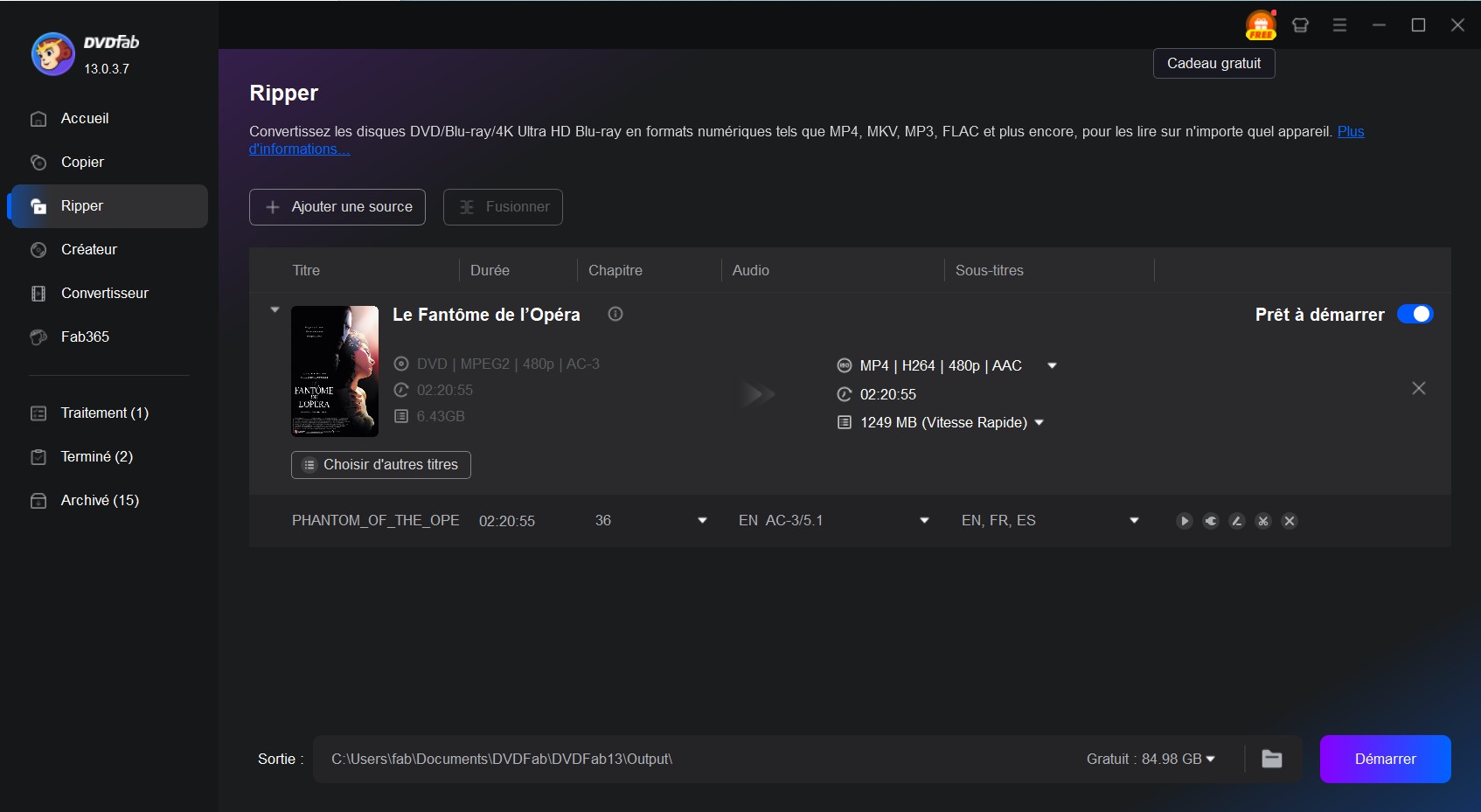The width and height of the screenshot is (1481, 812).
Task: Open the EN AC-3/5.1 audio dropdown
Action: [x=924, y=521]
